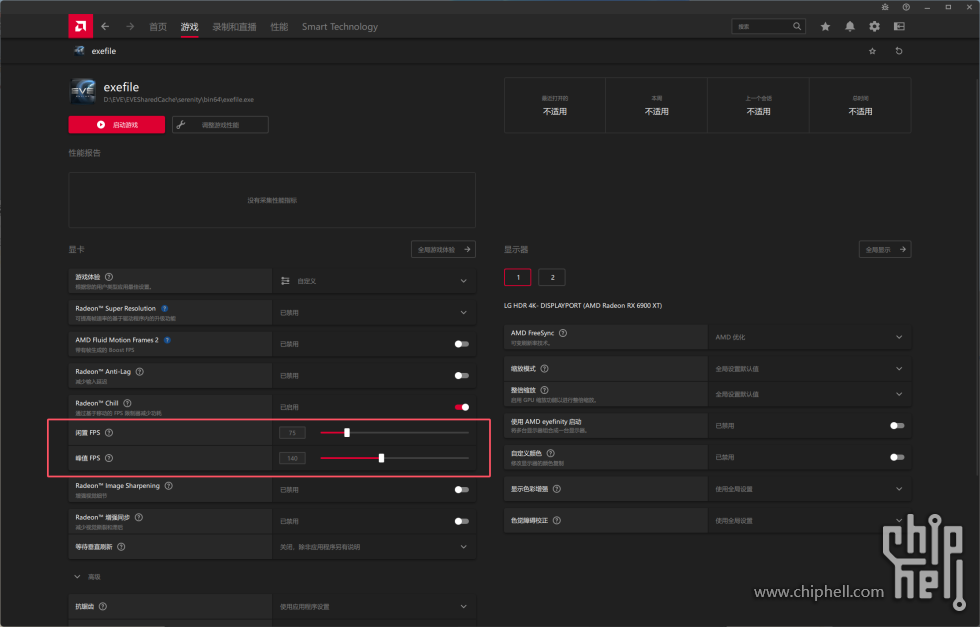Screen dimensions: 980x627
Task: Open AMD FreeSync dropdown
Action: [809, 337]
